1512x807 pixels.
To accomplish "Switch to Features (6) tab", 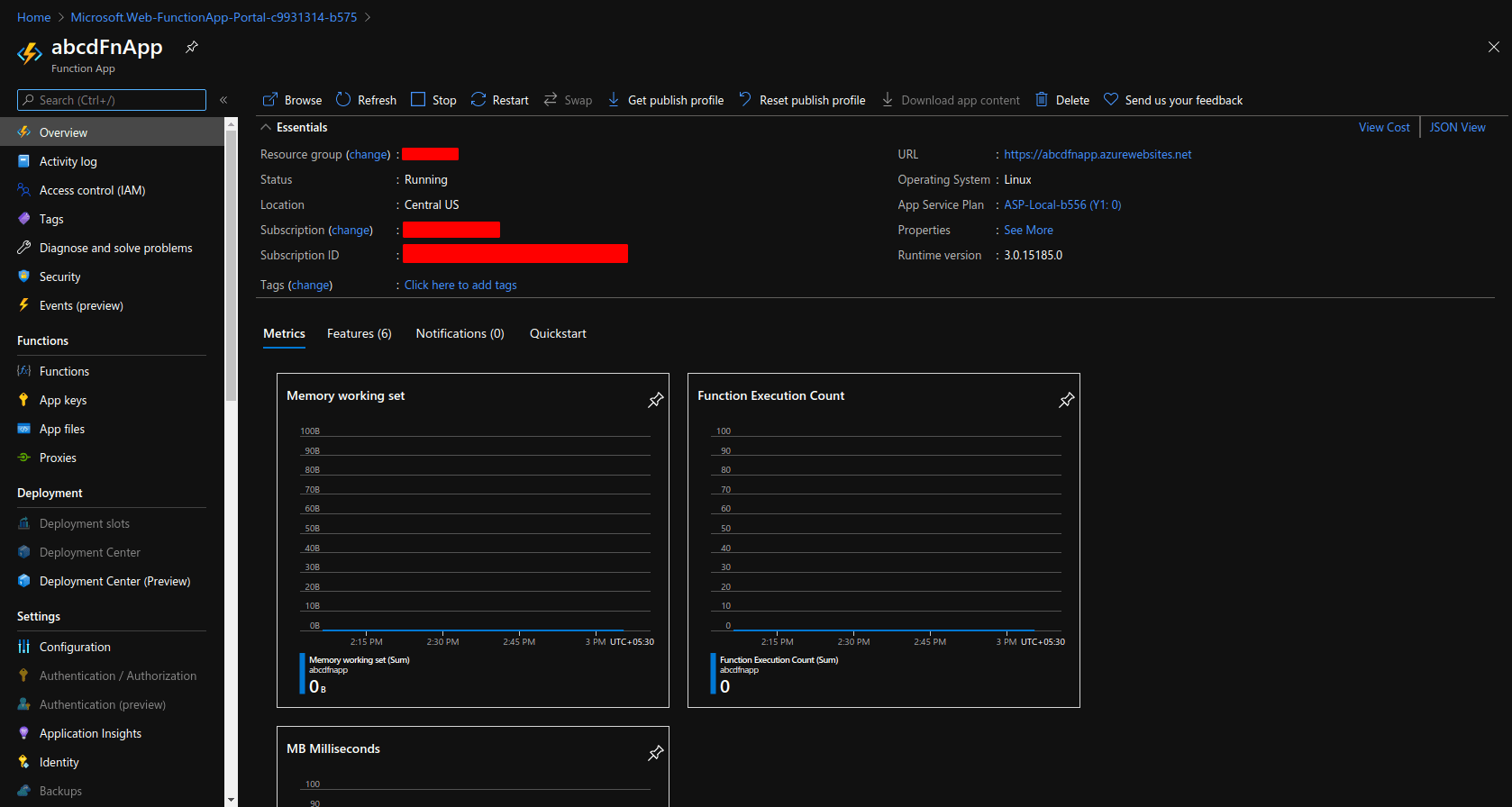I will click(359, 333).
